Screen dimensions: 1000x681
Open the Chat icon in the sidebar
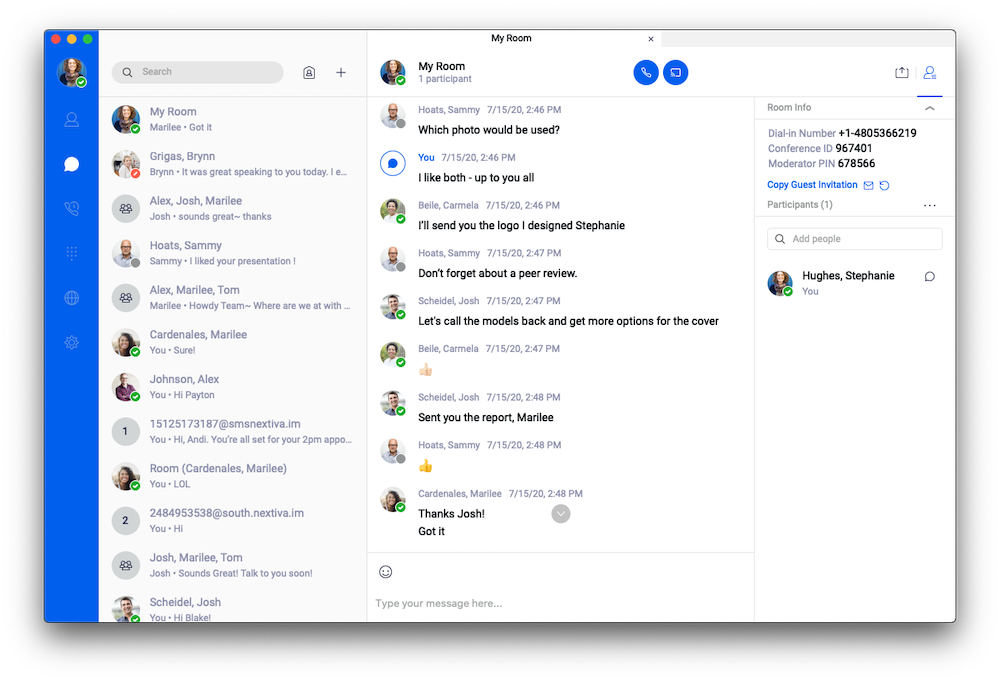tap(71, 164)
